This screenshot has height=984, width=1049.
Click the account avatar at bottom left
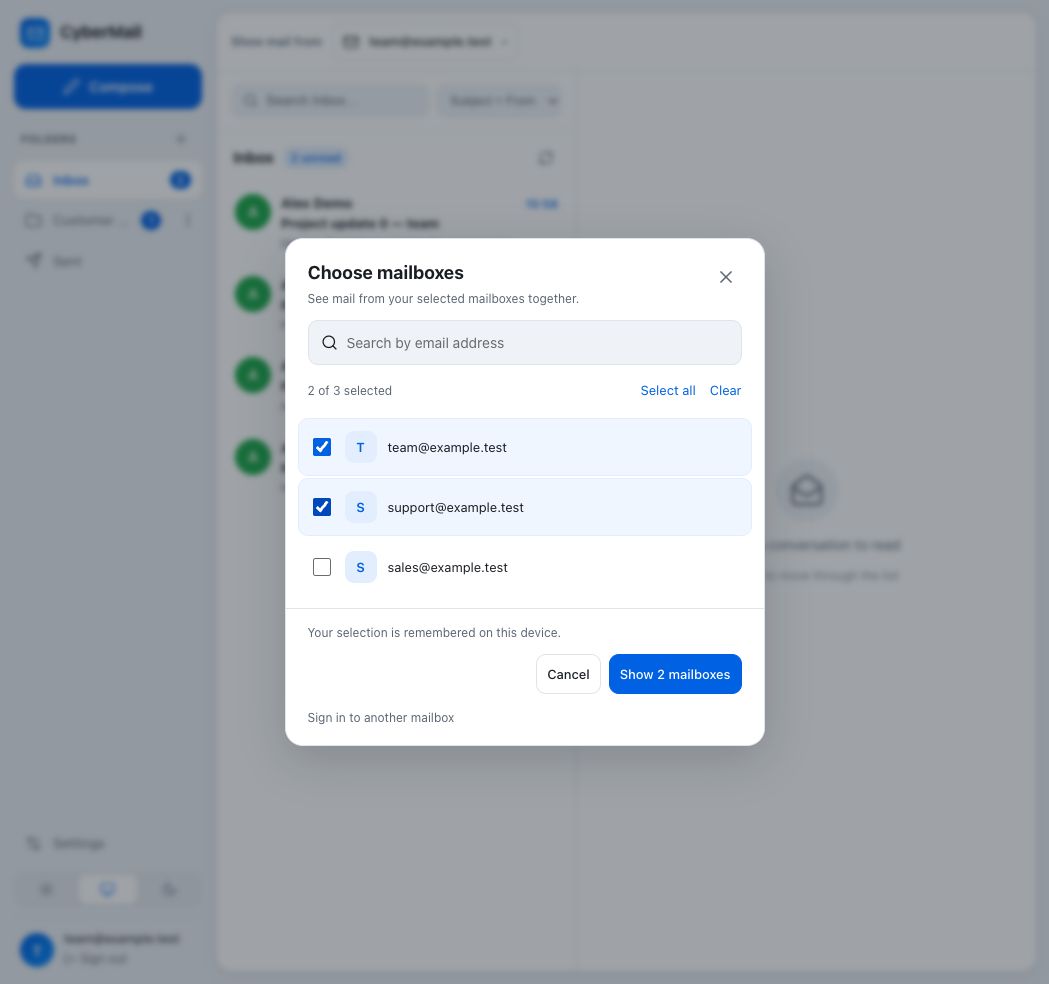[37, 949]
